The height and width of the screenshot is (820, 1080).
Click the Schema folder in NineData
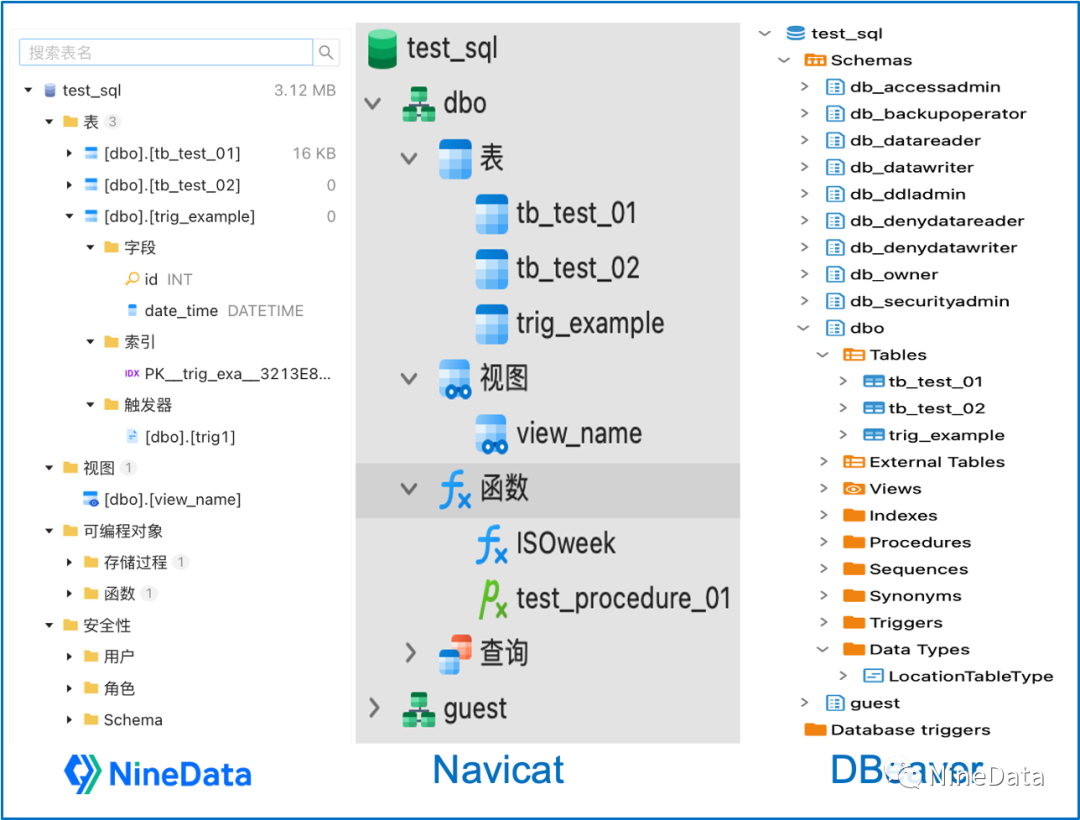click(x=91, y=719)
